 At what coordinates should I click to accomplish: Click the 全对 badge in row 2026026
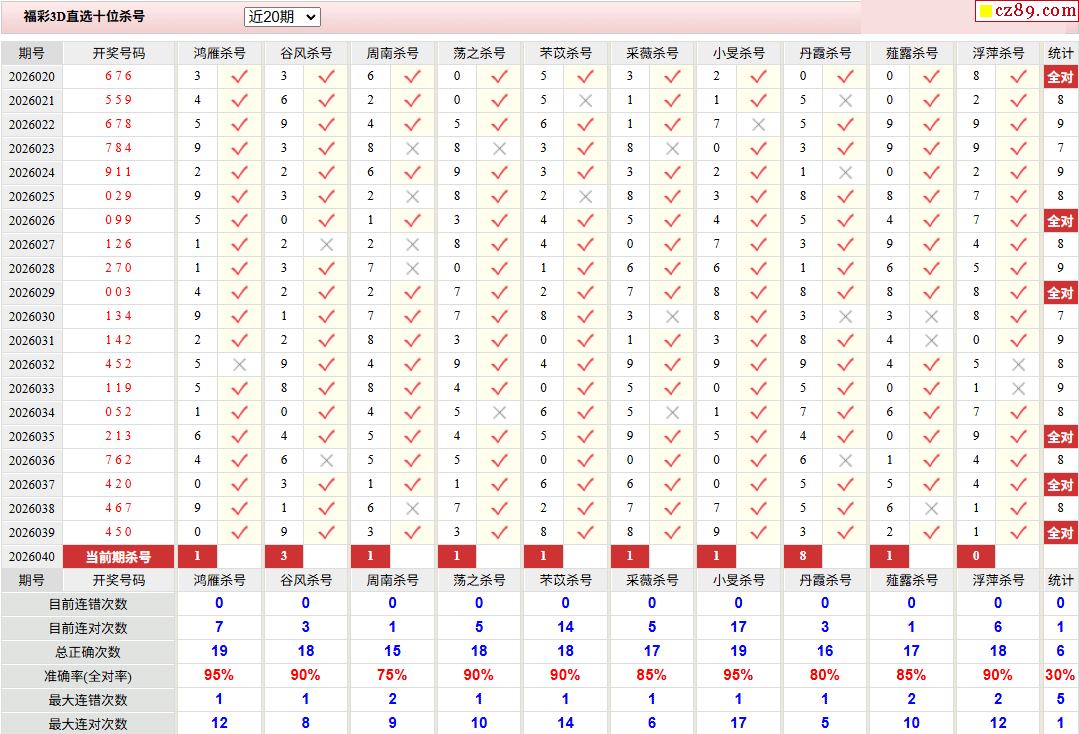1060,221
